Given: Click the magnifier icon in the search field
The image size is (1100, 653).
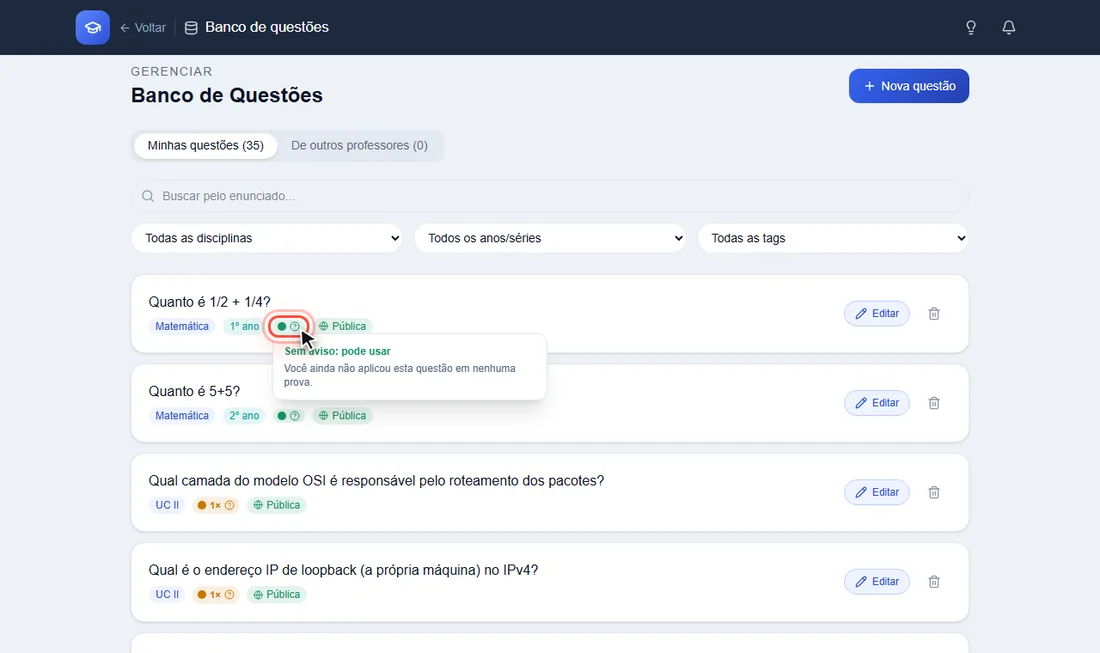Looking at the screenshot, I should [147, 196].
